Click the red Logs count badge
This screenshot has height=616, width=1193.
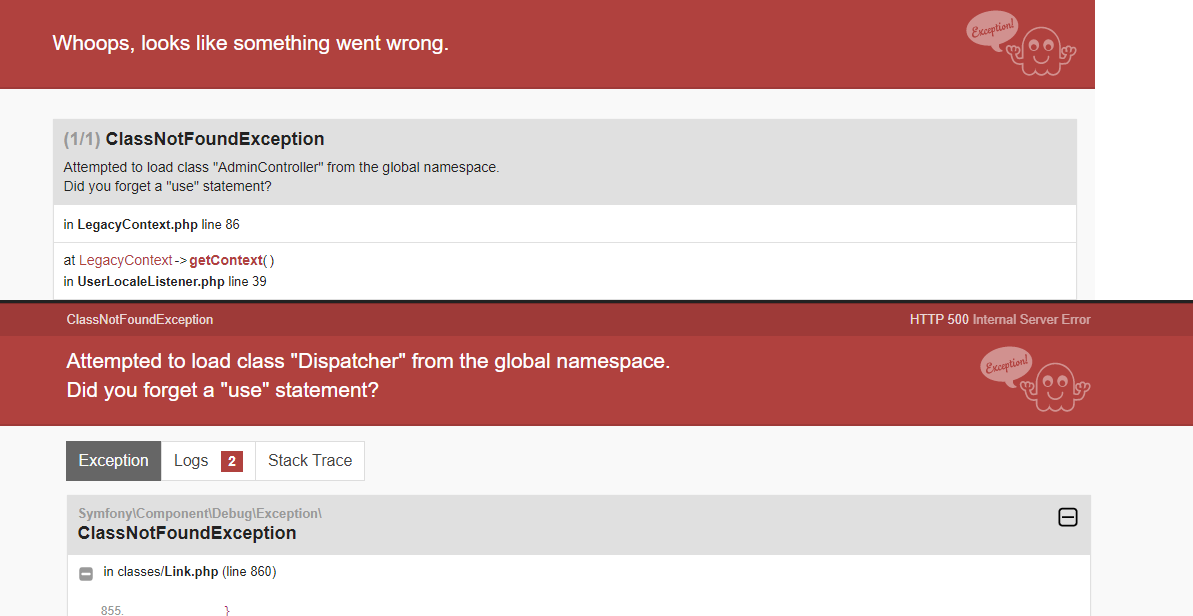click(232, 462)
